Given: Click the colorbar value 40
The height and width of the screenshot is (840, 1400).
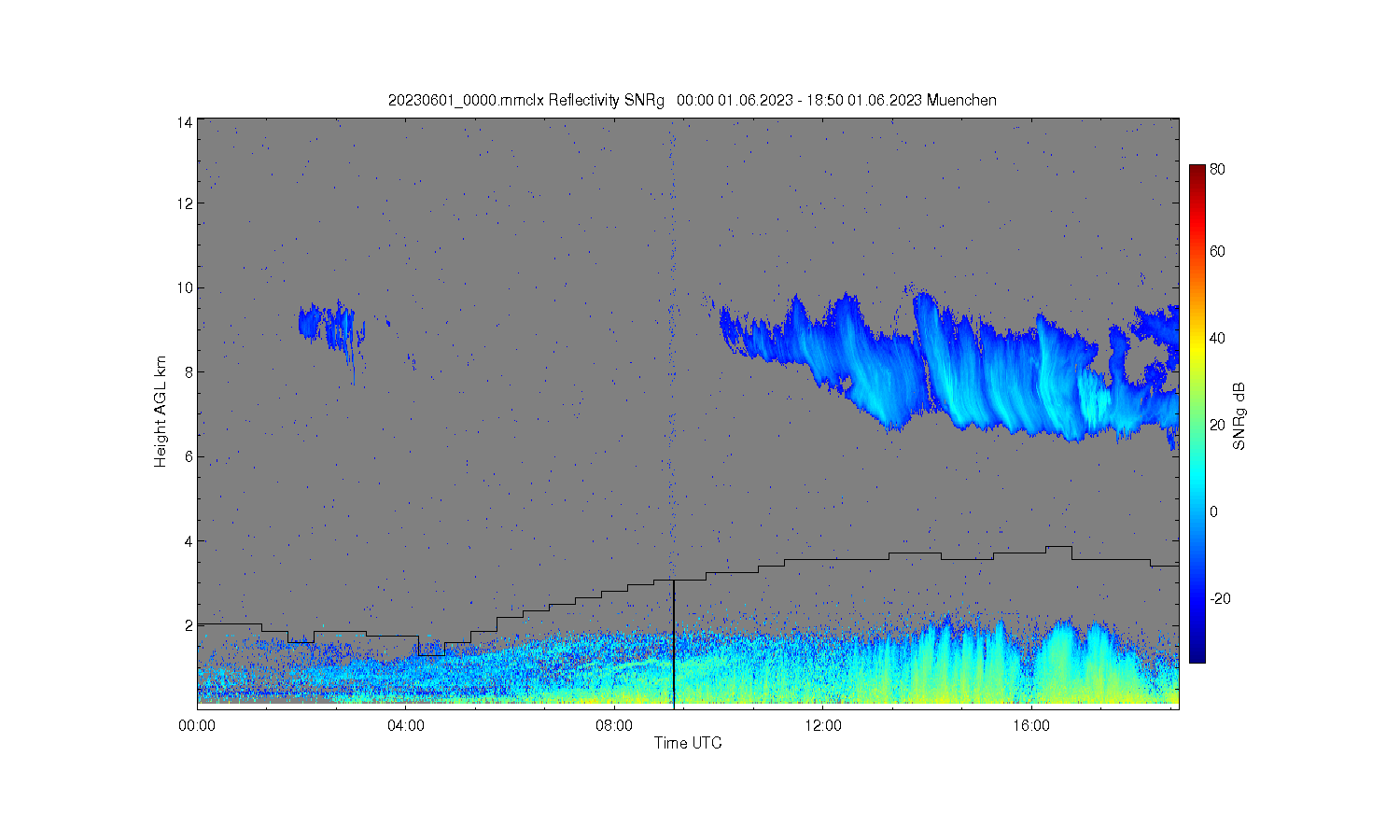Looking at the screenshot, I should tap(1218, 338).
